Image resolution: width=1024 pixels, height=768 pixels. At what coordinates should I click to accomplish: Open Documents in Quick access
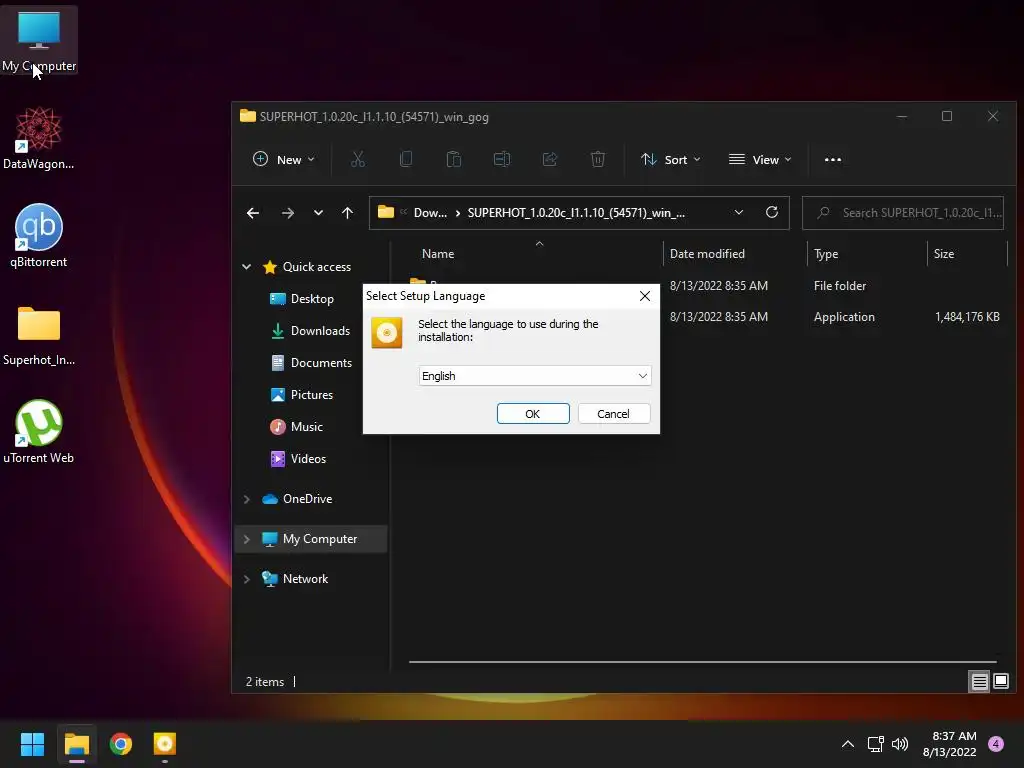pyautogui.click(x=321, y=362)
